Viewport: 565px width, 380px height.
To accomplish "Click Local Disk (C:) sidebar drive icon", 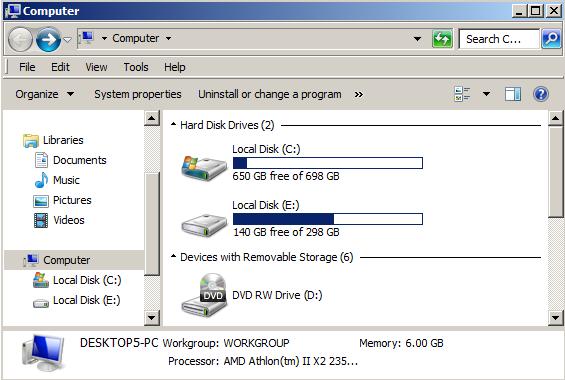I will (41, 280).
